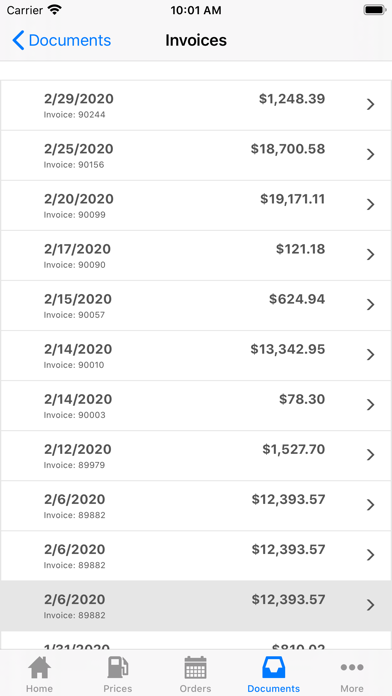Open the $624.94 invoice from 2/15/2020
The image size is (392, 696).
196,305
